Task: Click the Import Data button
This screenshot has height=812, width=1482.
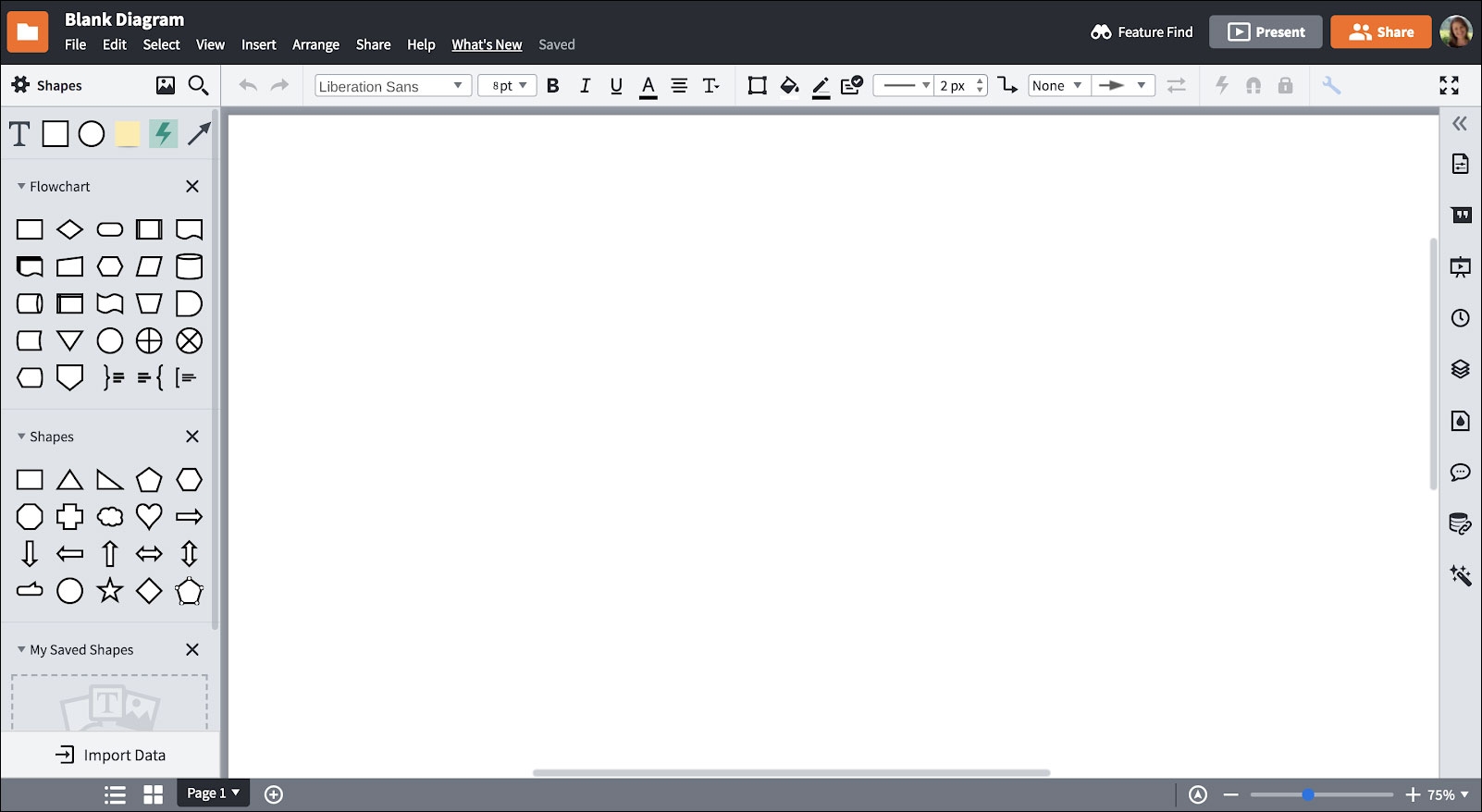Action: point(111,755)
